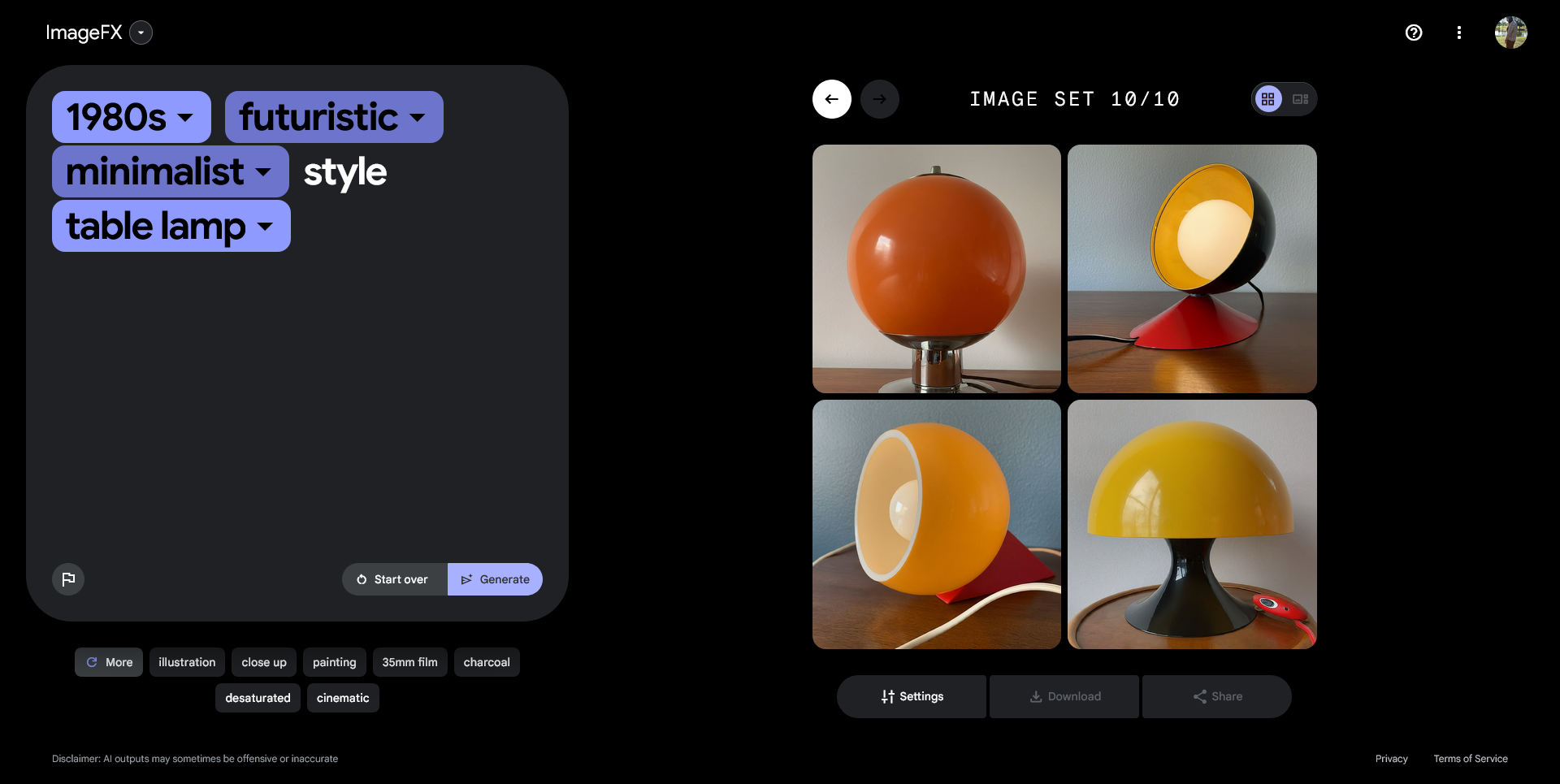
Task: Select the orange sphere on red base image
Action: pos(937,524)
